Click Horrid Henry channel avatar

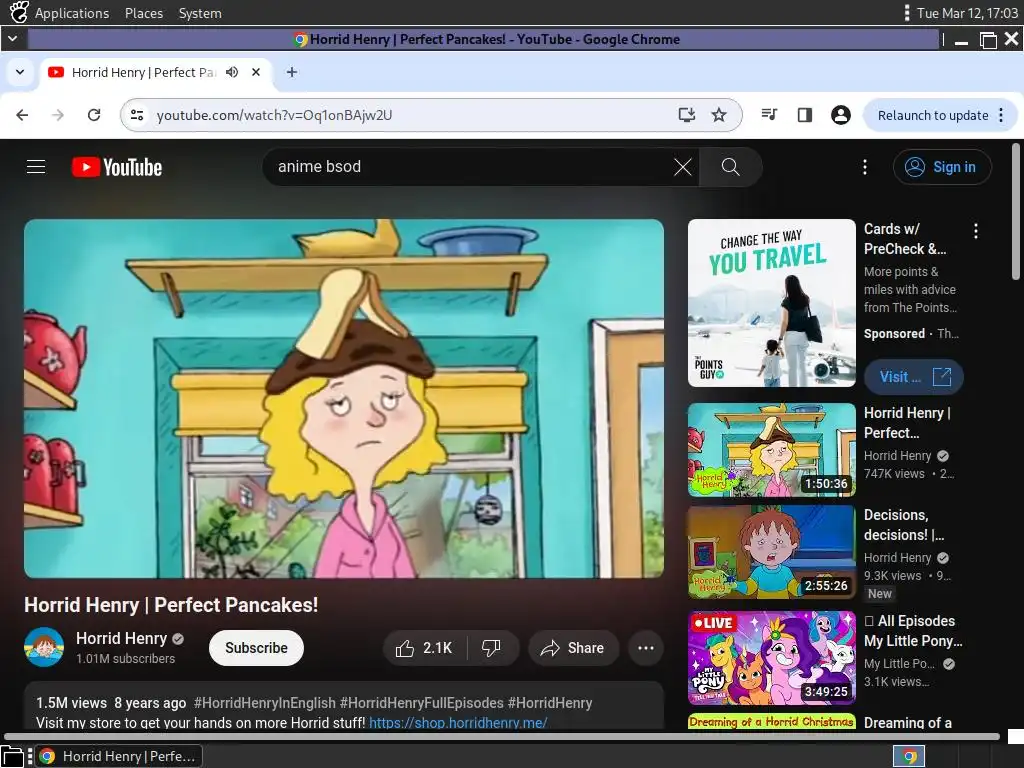44,647
